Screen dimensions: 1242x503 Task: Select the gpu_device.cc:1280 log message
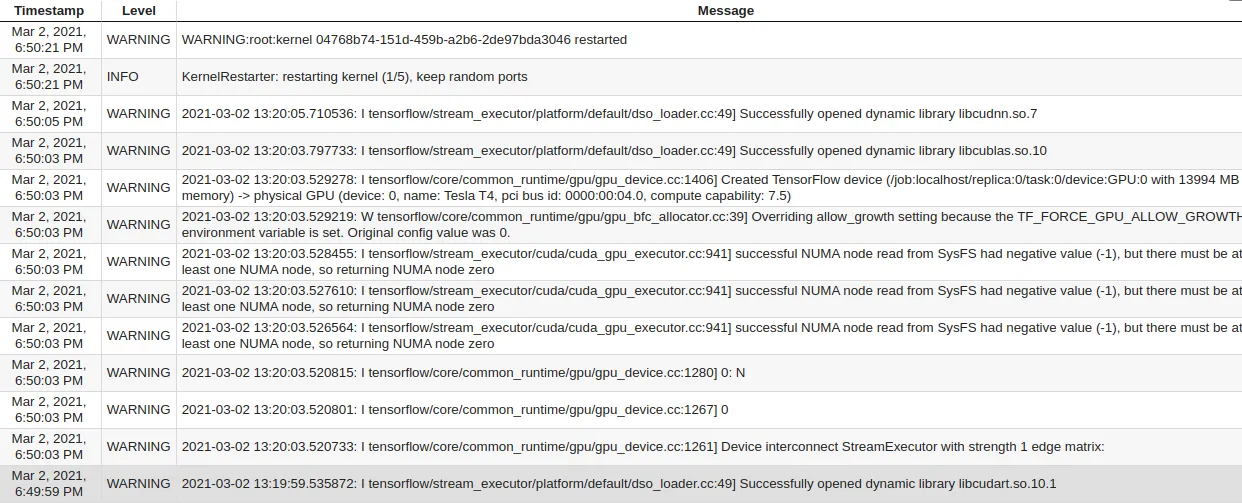click(463, 373)
